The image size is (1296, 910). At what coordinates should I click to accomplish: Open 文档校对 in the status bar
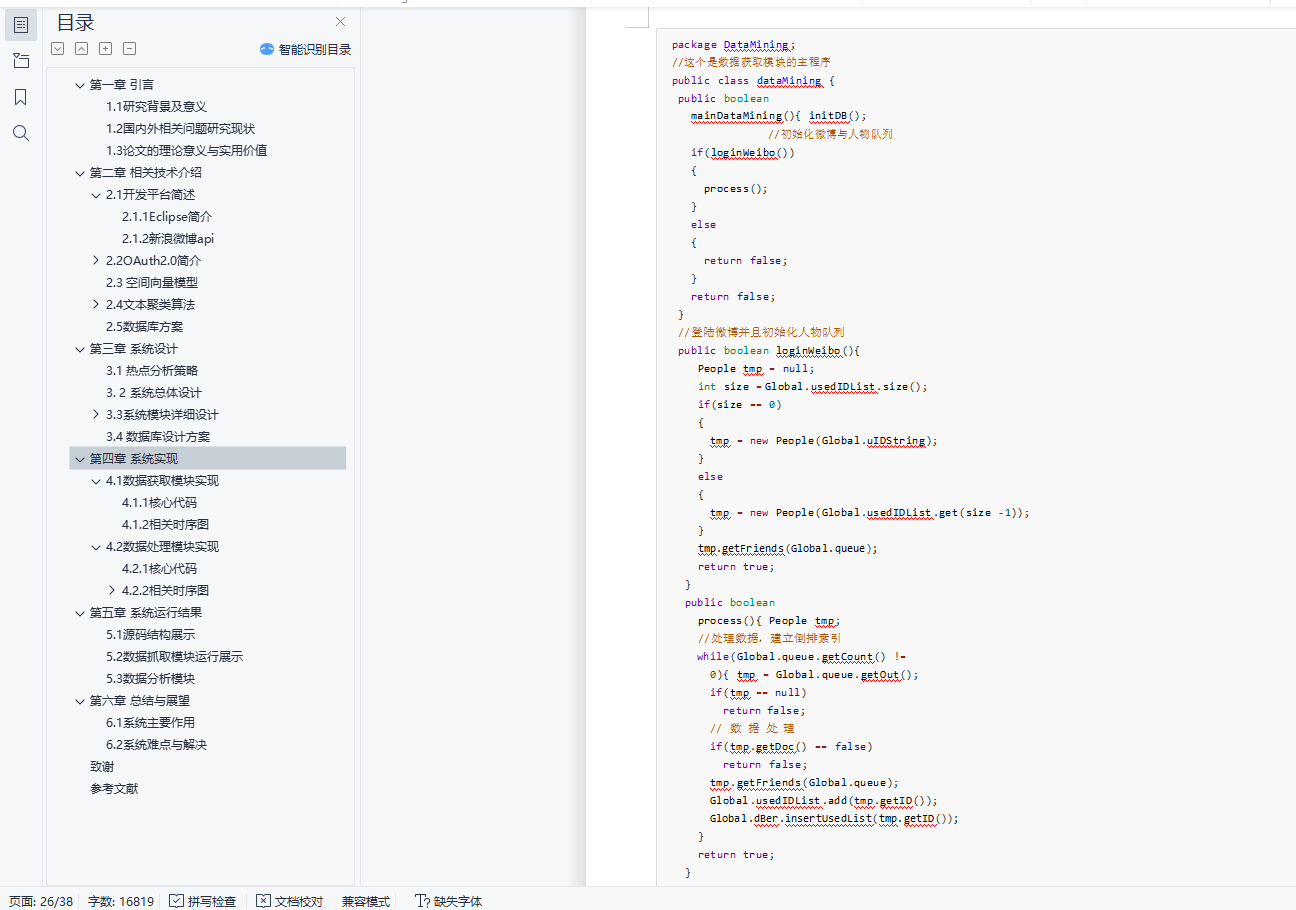coord(290,901)
